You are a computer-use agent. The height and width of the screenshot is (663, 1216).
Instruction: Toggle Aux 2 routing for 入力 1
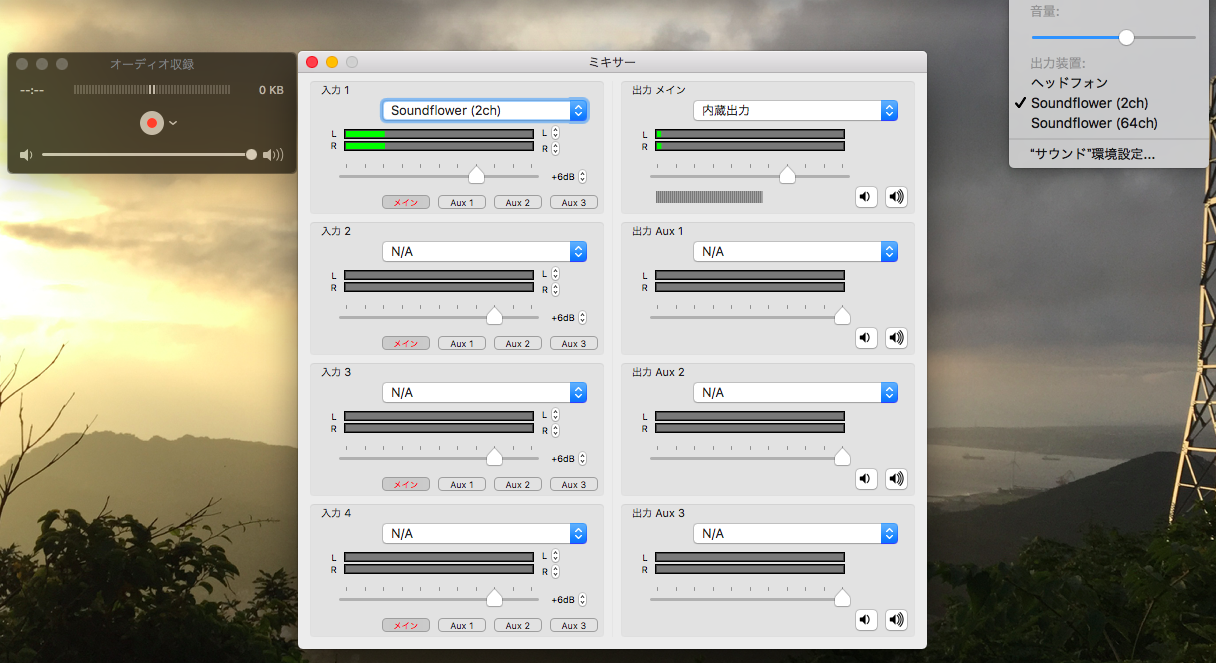click(x=518, y=202)
